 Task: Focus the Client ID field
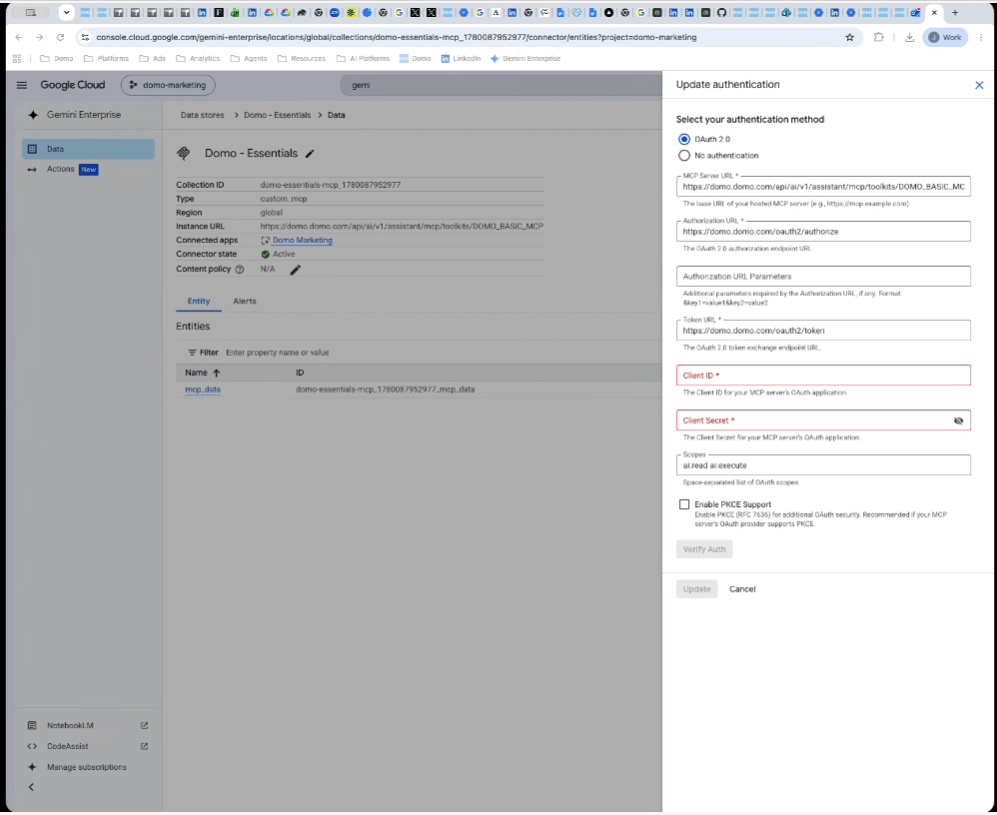tap(823, 376)
